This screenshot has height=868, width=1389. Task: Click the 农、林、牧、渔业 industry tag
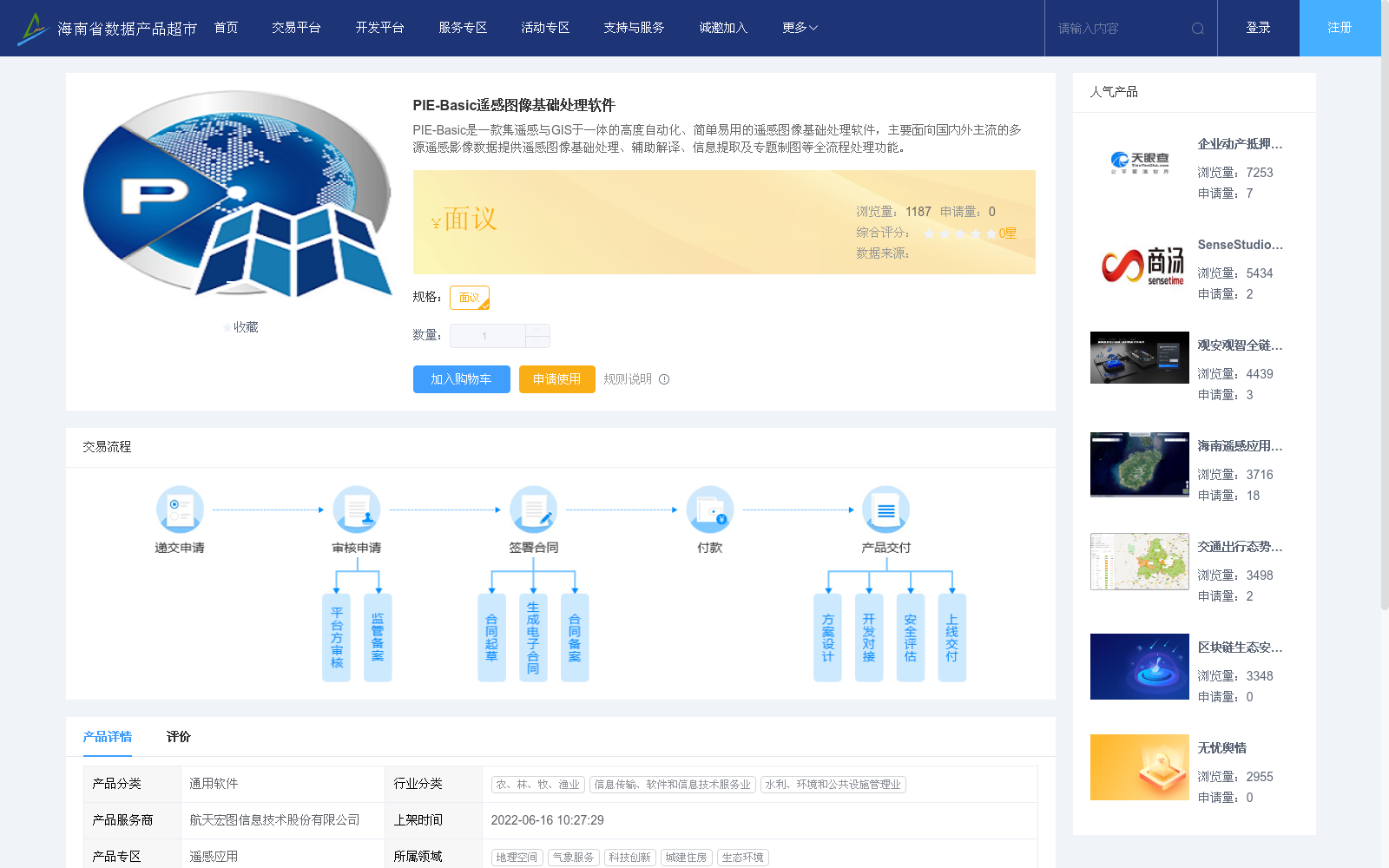[x=538, y=785]
